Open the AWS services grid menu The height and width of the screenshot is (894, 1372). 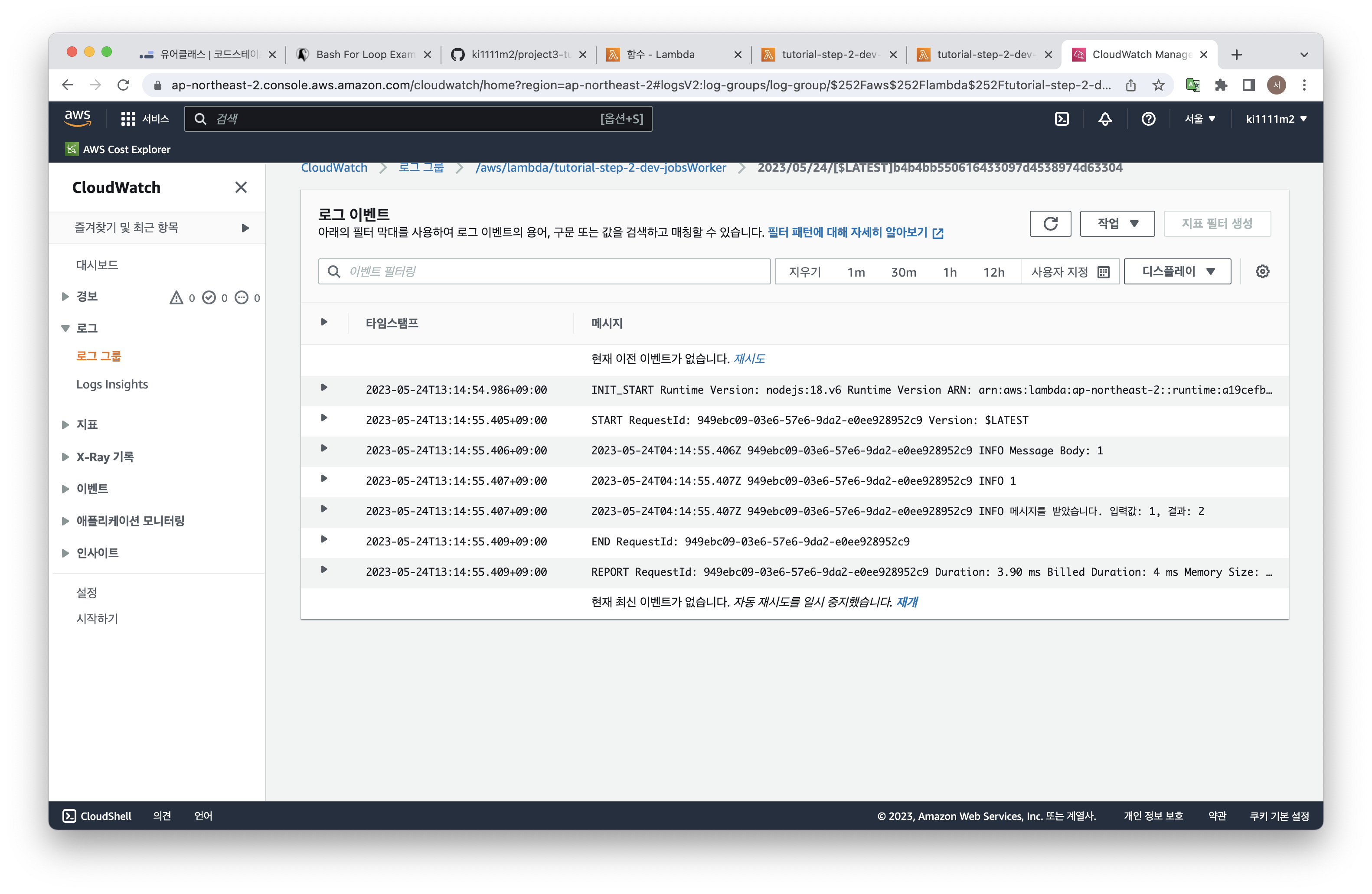pyautogui.click(x=128, y=119)
